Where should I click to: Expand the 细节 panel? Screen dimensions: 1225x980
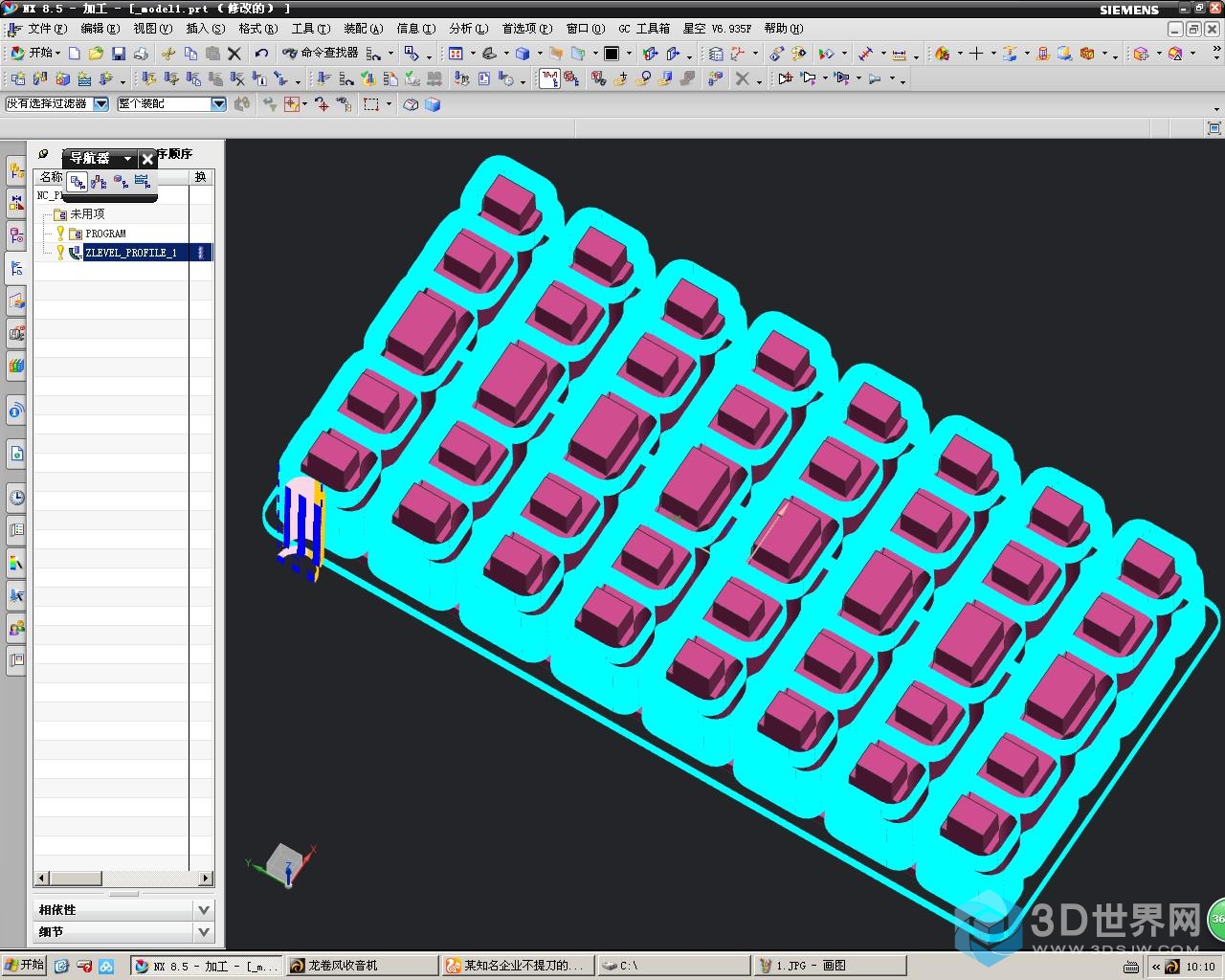point(122,931)
